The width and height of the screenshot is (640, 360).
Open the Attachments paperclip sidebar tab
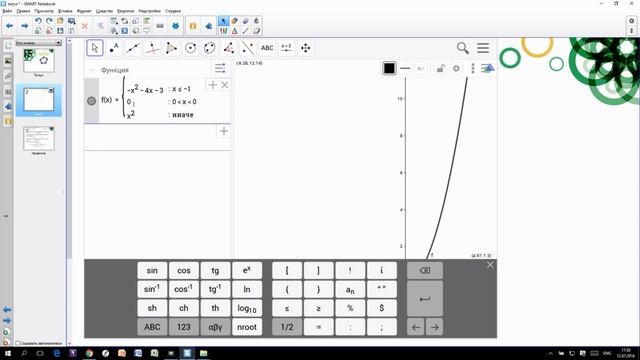(x=8, y=76)
